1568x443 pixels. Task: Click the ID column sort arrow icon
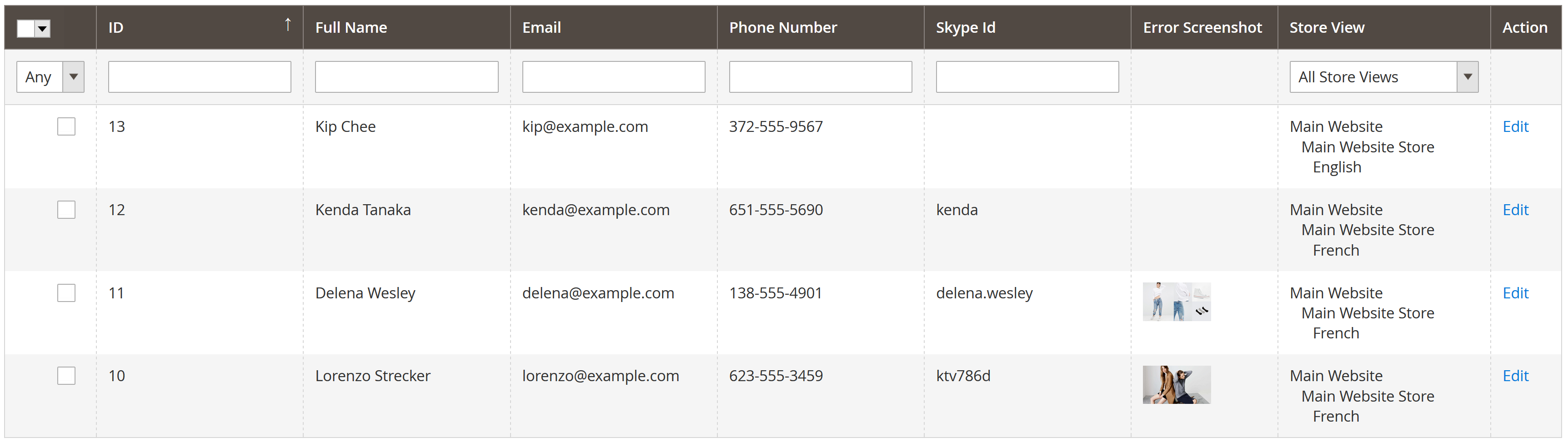[x=288, y=25]
